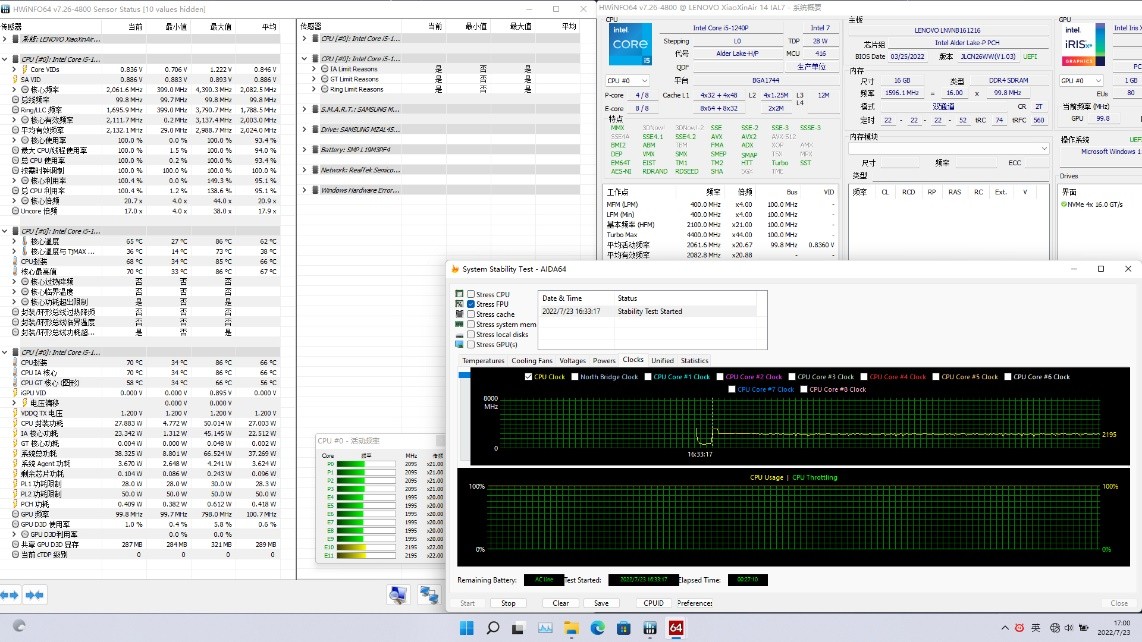Click the left navigation arrows in HWiNFO sensor footer
This screenshot has height=642, width=1142.
(x=10, y=595)
